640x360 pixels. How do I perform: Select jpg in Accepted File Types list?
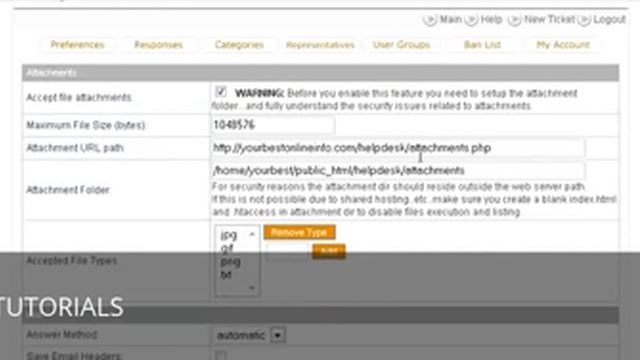[229, 235]
